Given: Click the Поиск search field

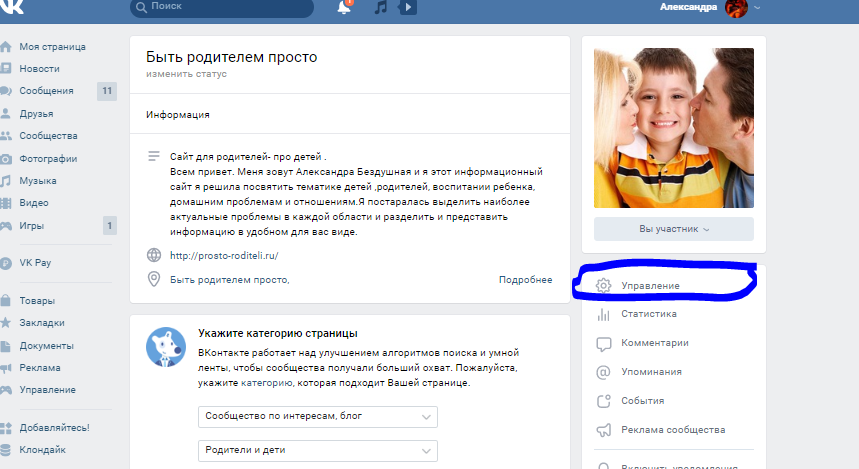Looking at the screenshot, I should point(222,7).
